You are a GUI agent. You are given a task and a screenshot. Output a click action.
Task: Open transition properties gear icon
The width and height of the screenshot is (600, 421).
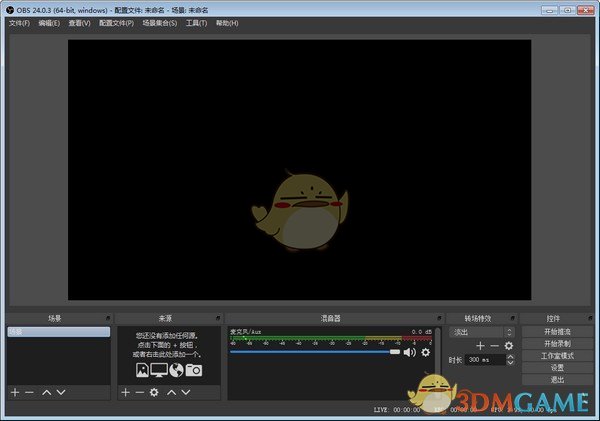coord(509,346)
